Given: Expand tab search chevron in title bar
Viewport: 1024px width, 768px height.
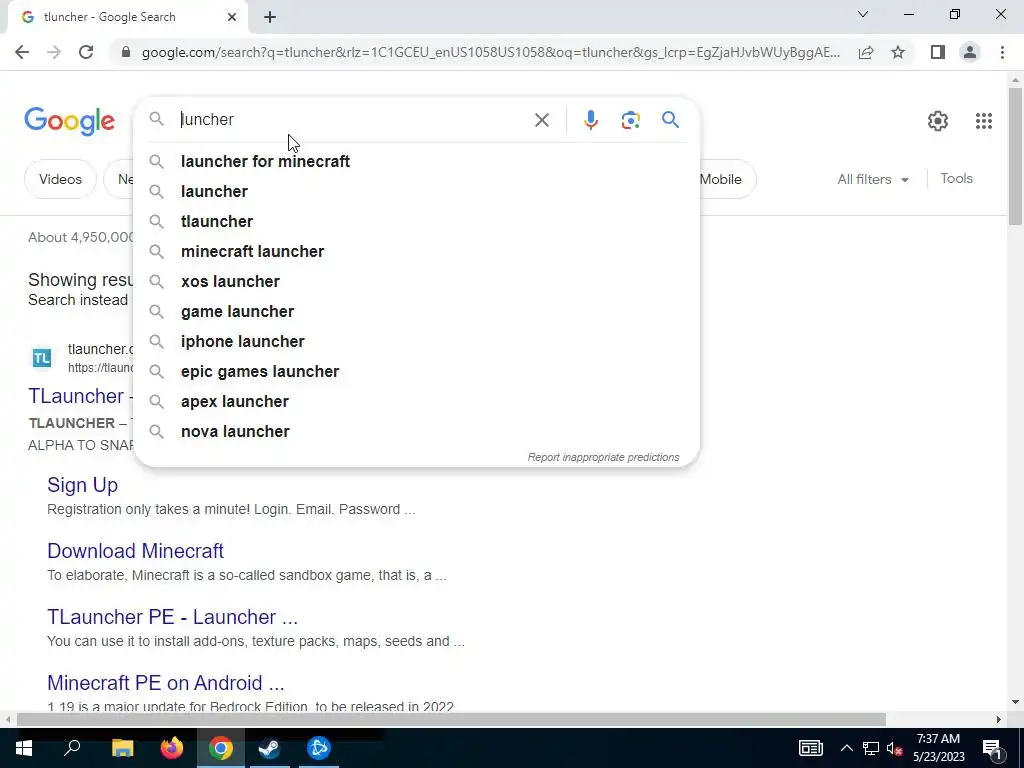Looking at the screenshot, I should pyautogui.click(x=863, y=14).
